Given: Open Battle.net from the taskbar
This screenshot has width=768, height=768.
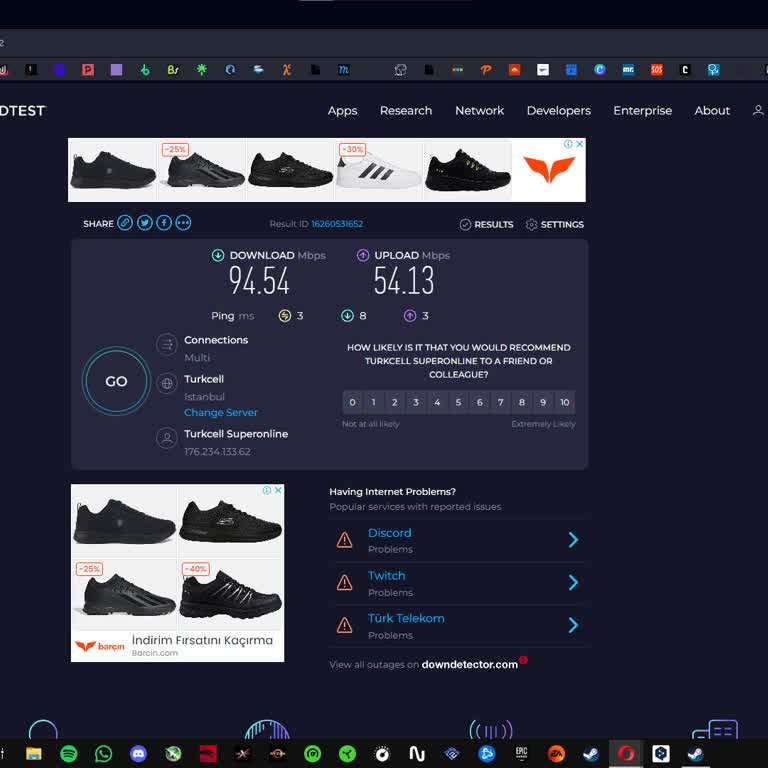Looking at the screenshot, I should [486, 753].
